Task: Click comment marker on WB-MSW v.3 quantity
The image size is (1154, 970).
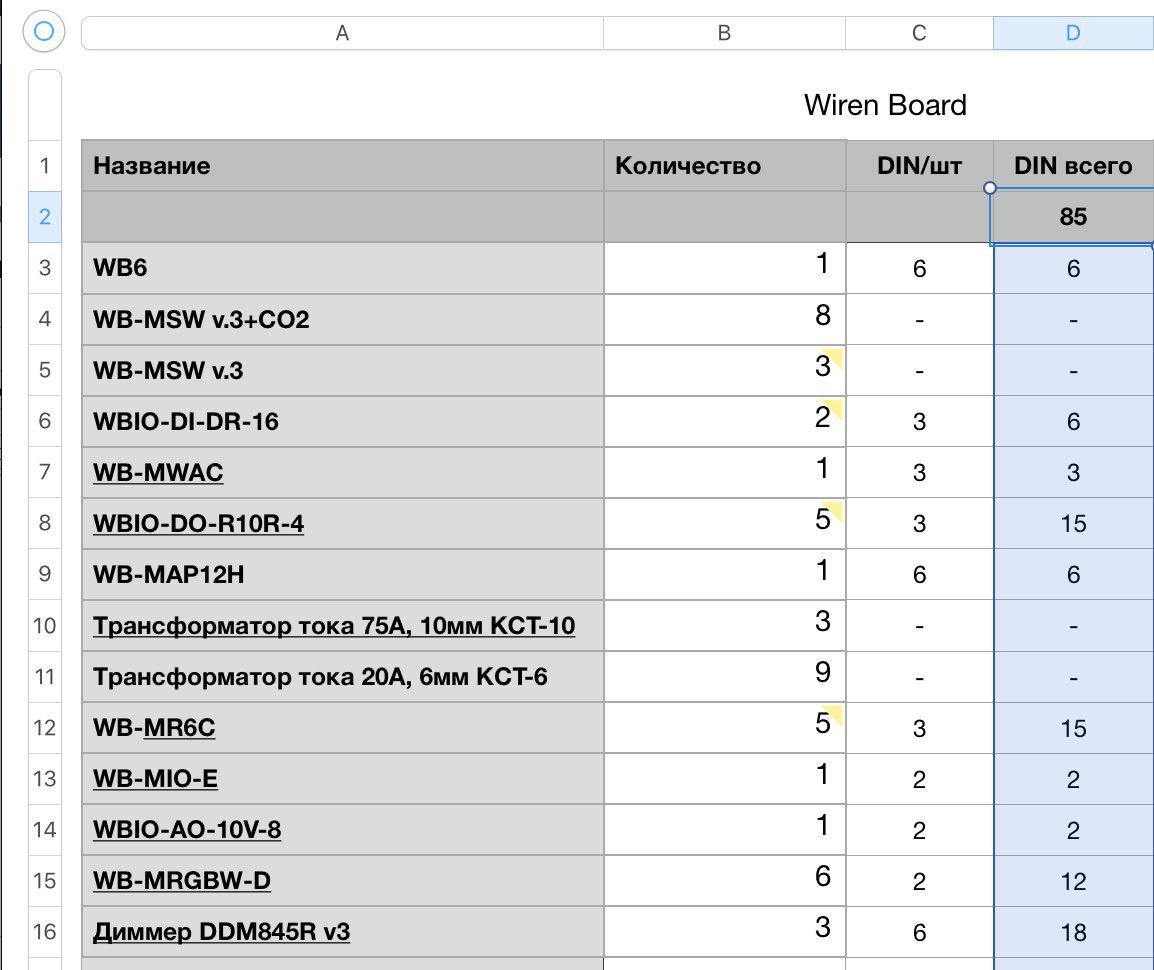Action: 834,356
